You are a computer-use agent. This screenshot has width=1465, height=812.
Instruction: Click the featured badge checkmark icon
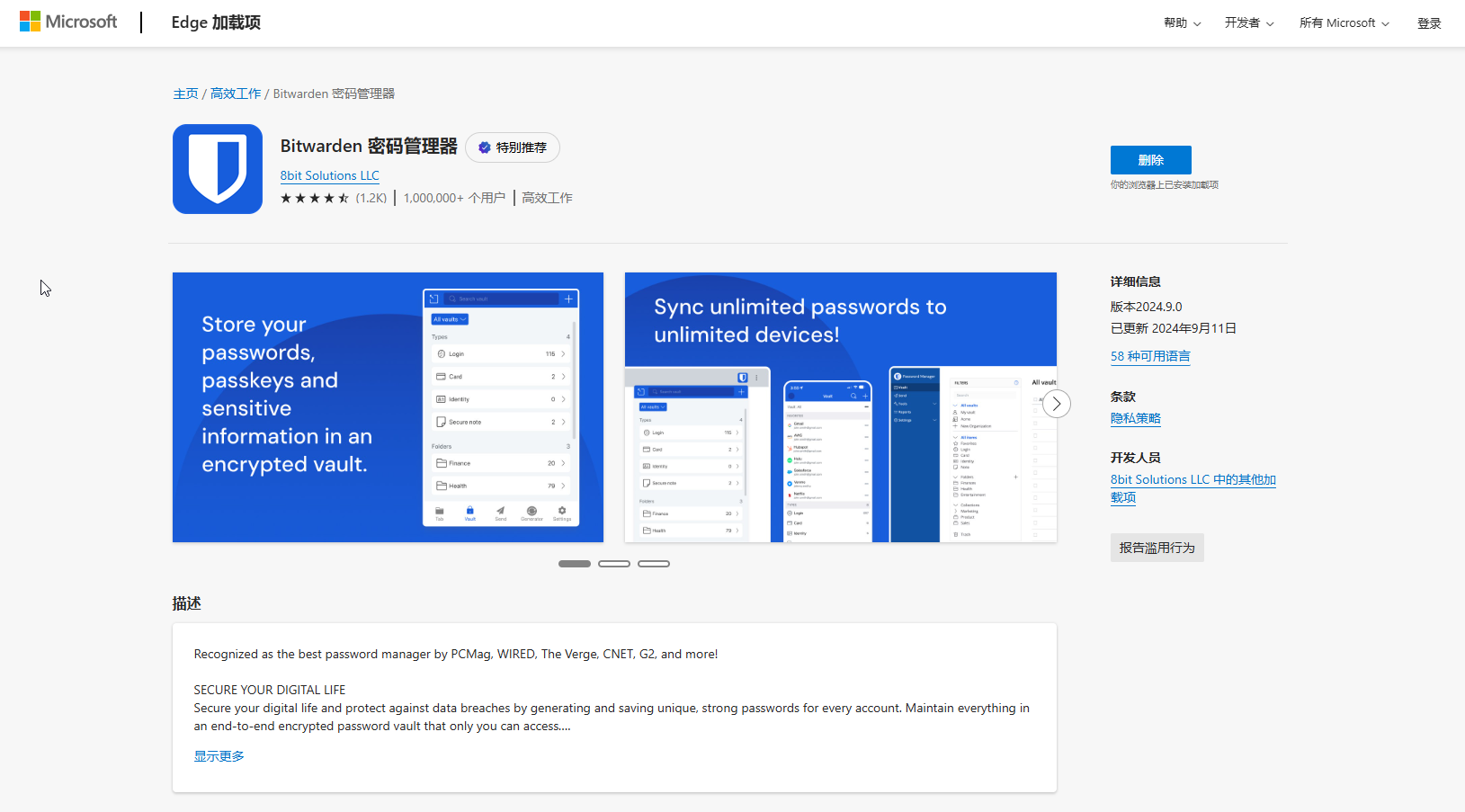point(485,147)
